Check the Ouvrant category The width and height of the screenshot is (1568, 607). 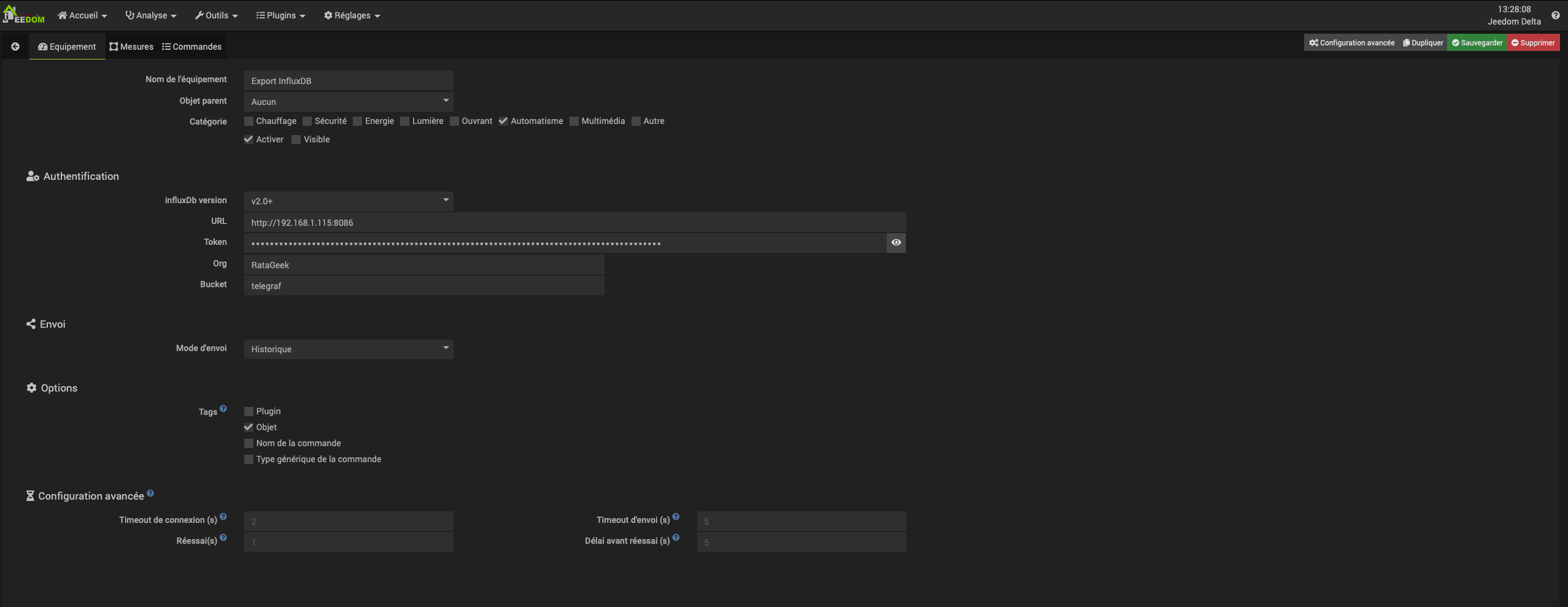tap(455, 122)
